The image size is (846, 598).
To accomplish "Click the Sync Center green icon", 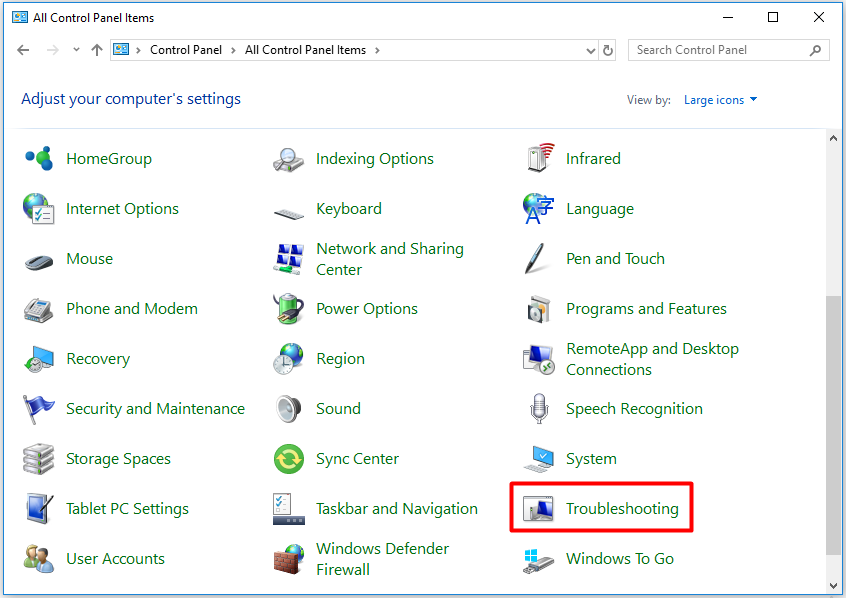I will [x=289, y=459].
